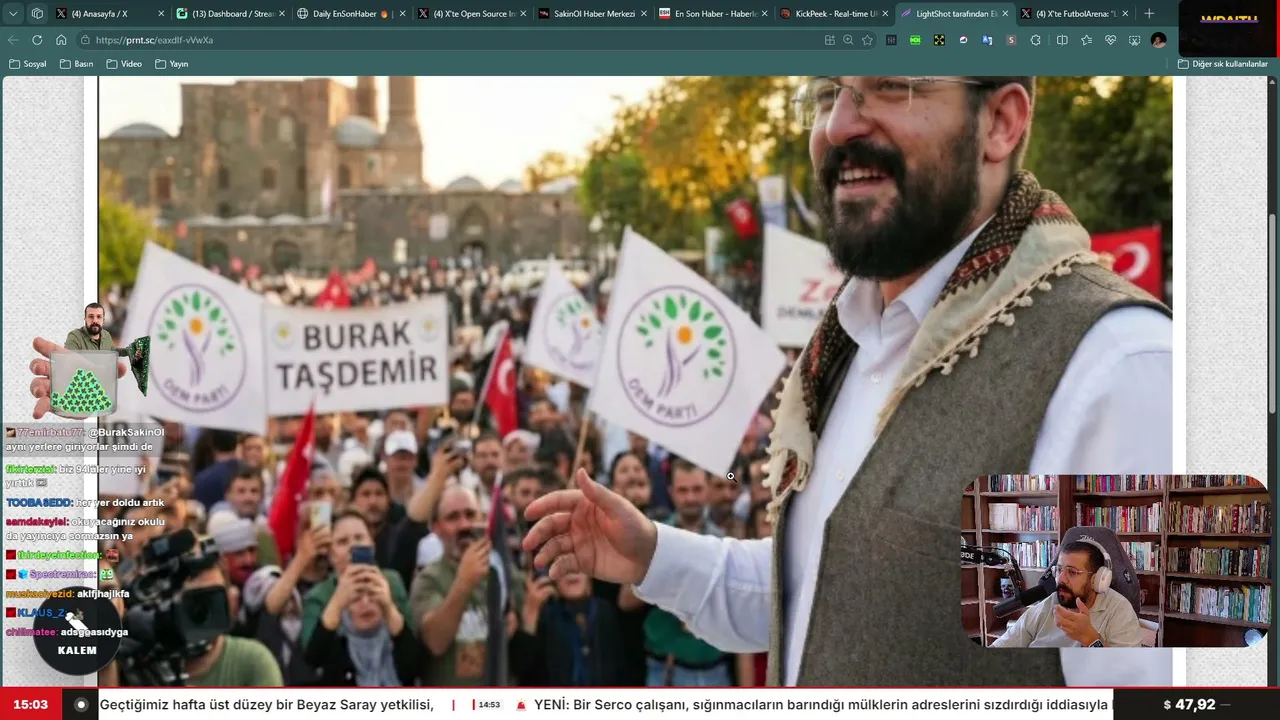
Task: Close the X'te FutbolArena tab
Action: 1125,14
